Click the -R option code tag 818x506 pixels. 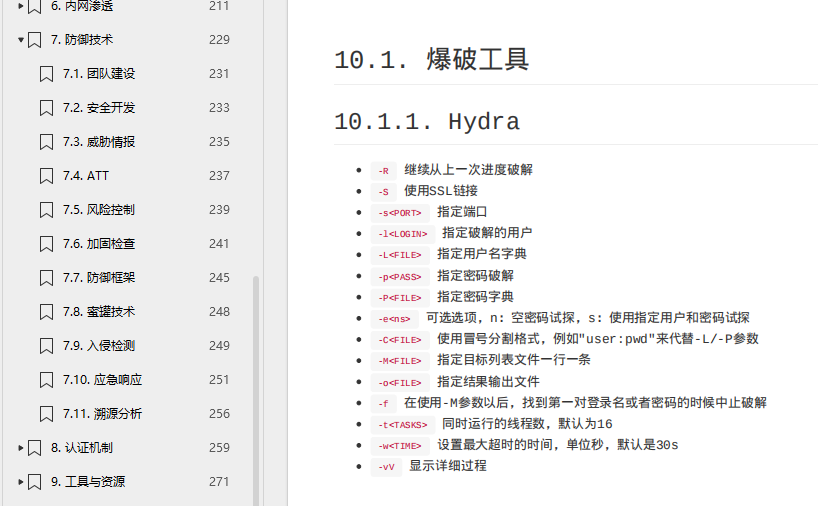coord(383,171)
